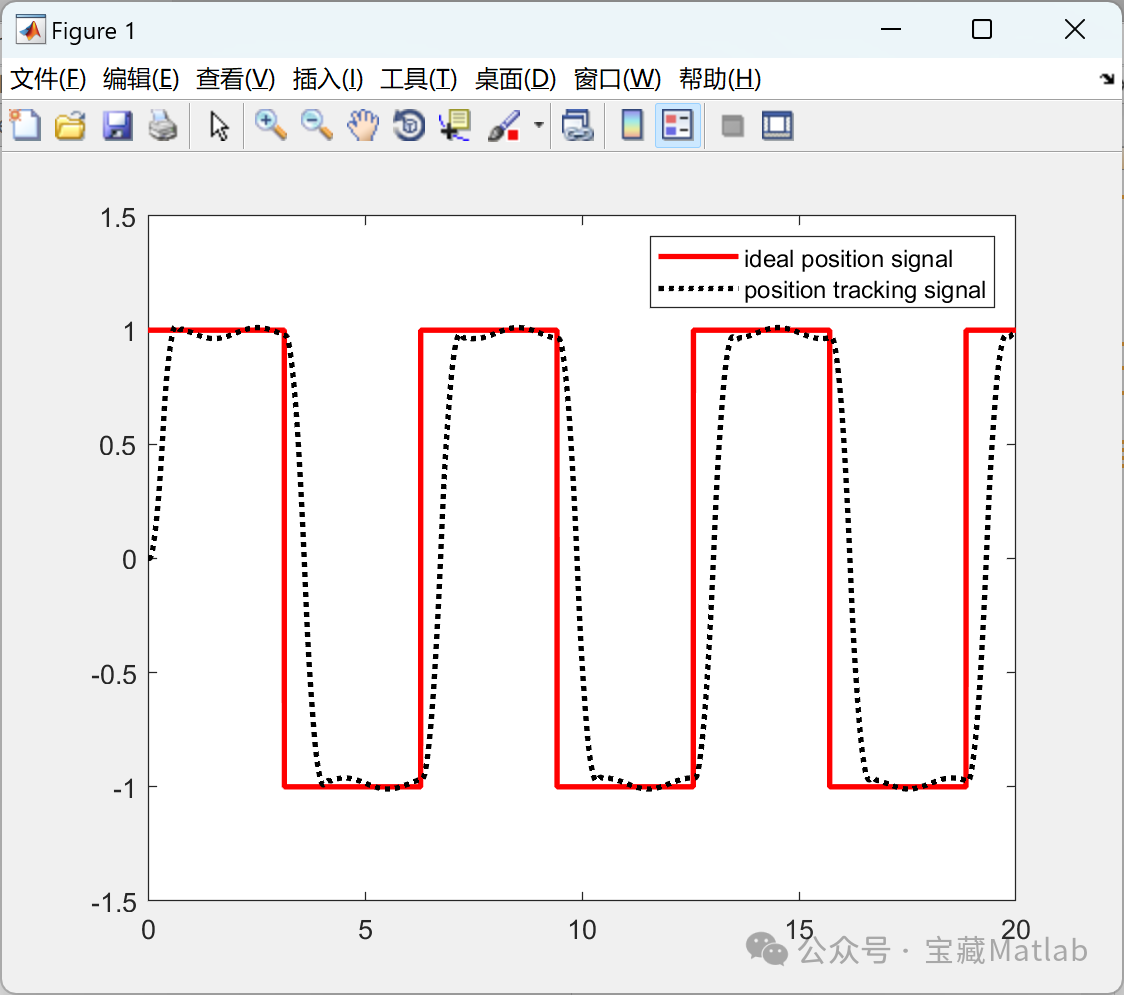The height and width of the screenshot is (995, 1124).
Task: Minimize the Figure 1 window
Action: [890, 29]
